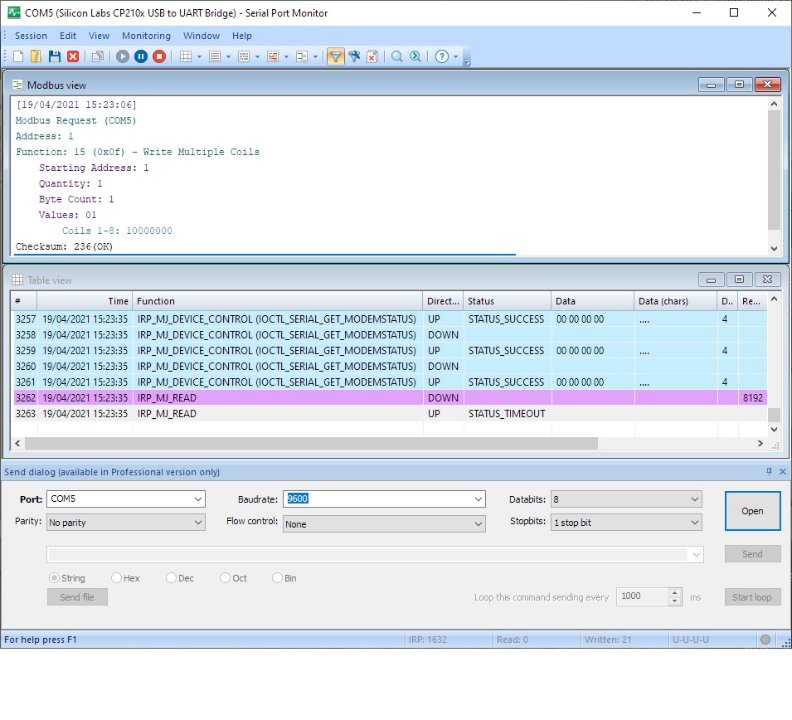Increase loop interval with up stepper
The width and height of the screenshot is (792, 720).
[x=675, y=592]
